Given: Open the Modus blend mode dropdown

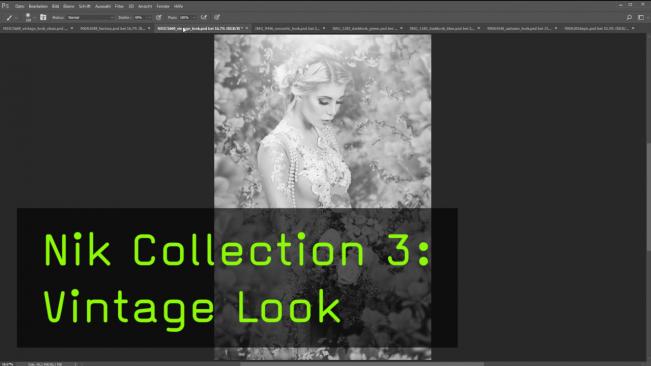Looking at the screenshot, I should coord(91,18).
